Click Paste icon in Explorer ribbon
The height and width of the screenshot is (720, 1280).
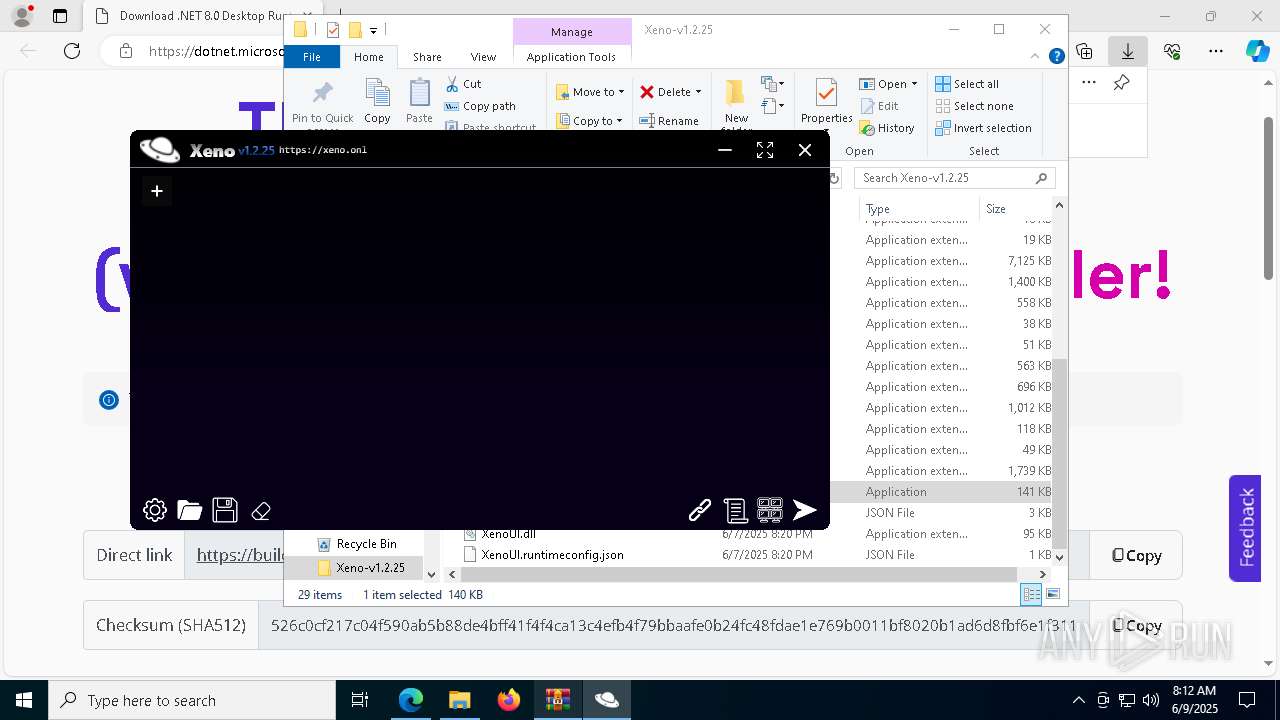tap(419, 101)
